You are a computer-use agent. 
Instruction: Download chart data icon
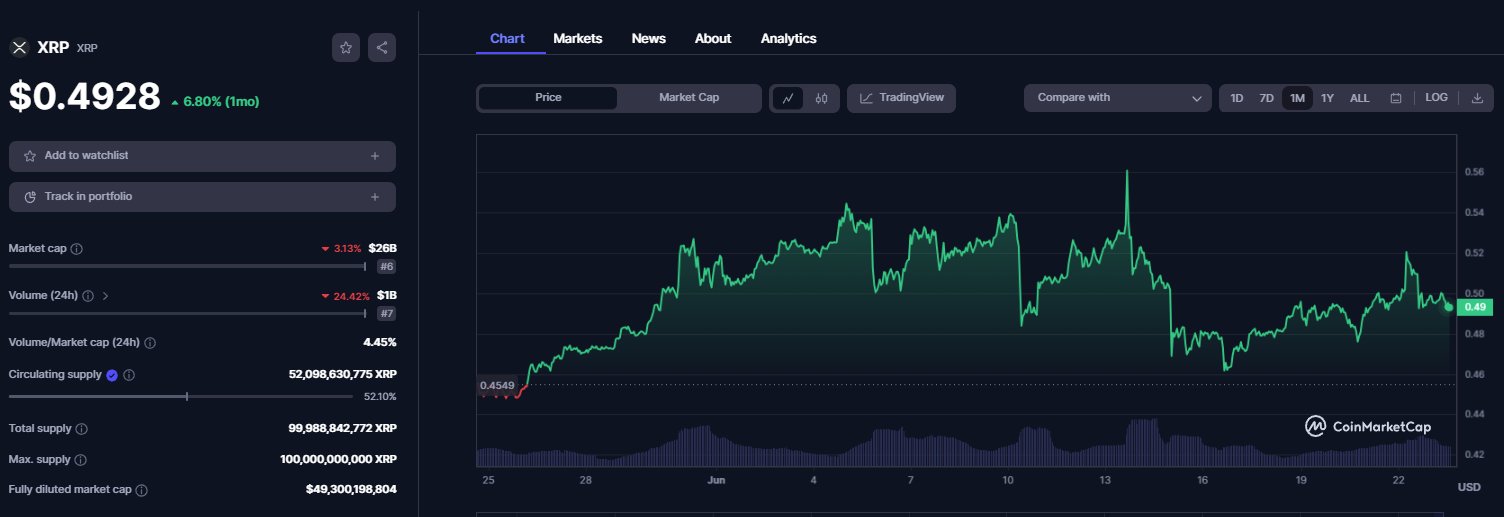coord(1477,98)
